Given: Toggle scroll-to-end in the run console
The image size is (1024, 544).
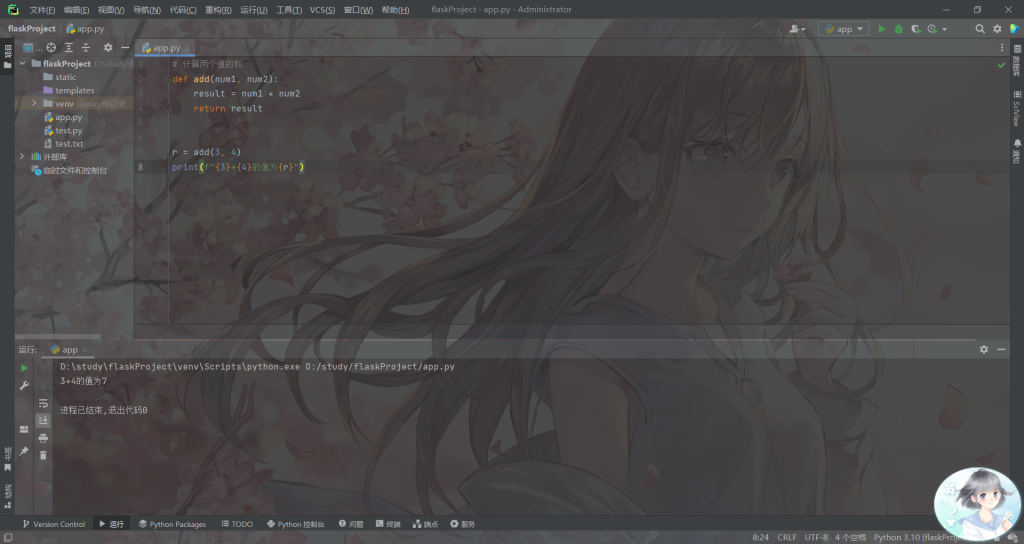Looking at the screenshot, I should click(43, 421).
